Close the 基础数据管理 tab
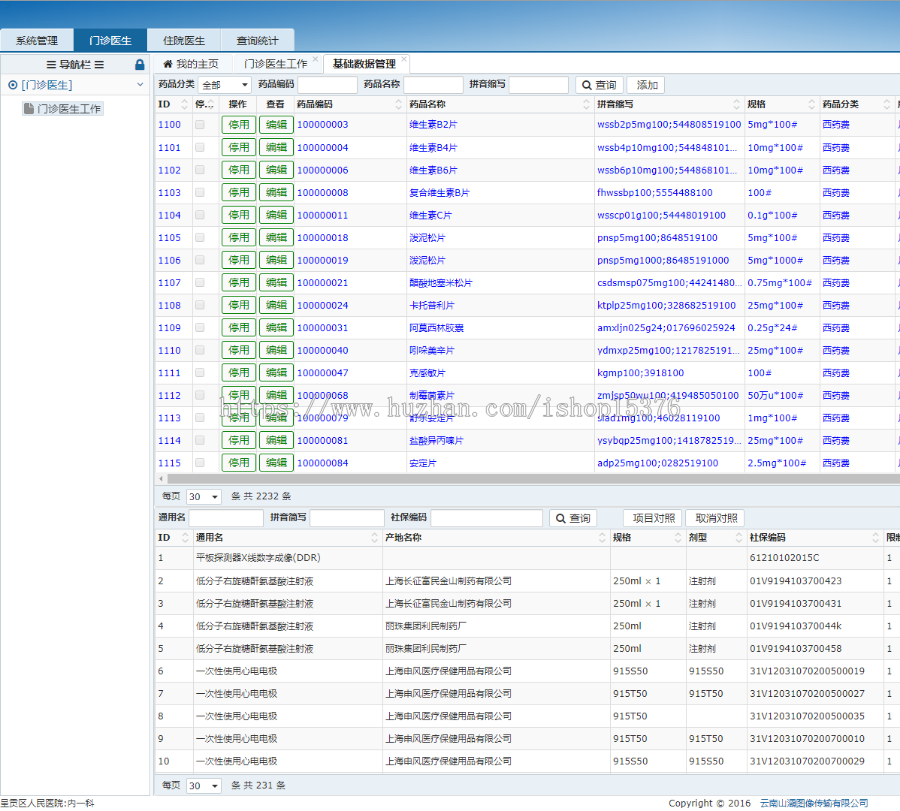The height and width of the screenshot is (811, 900). click(x=405, y=60)
